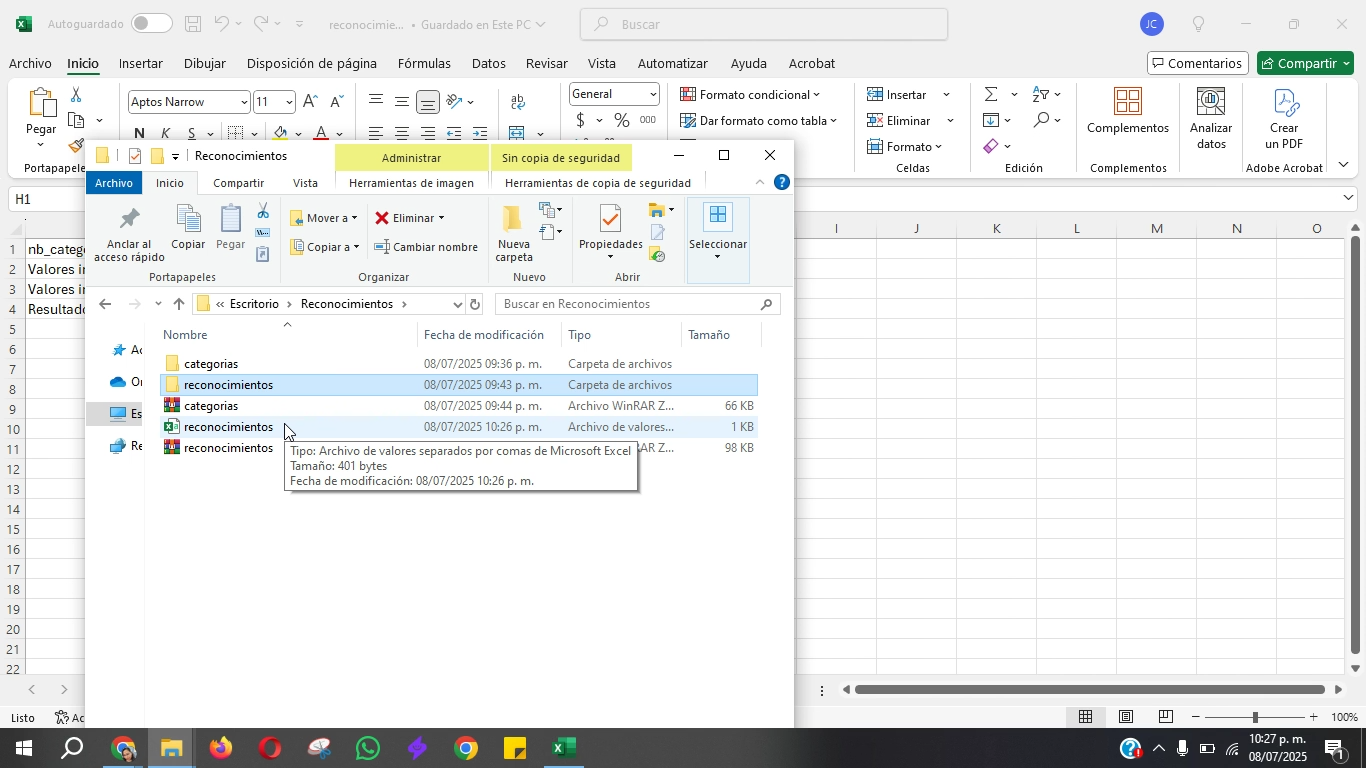Viewport: 1366px width, 768px height.
Task: Open Excel Datos tab
Action: click(488, 63)
